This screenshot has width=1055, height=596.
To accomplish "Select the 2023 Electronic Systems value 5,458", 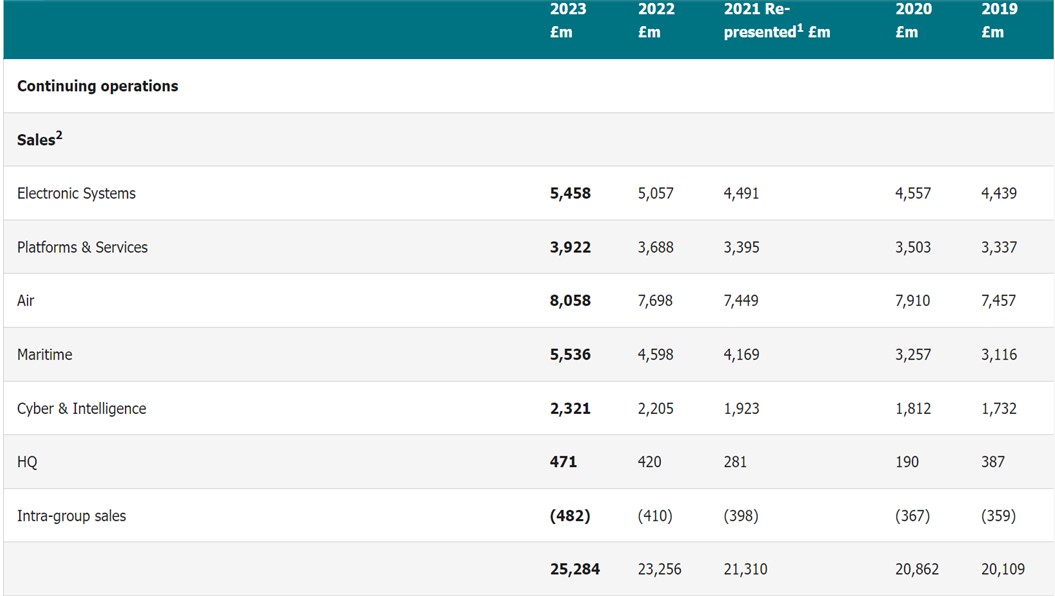I will (x=570, y=194).
